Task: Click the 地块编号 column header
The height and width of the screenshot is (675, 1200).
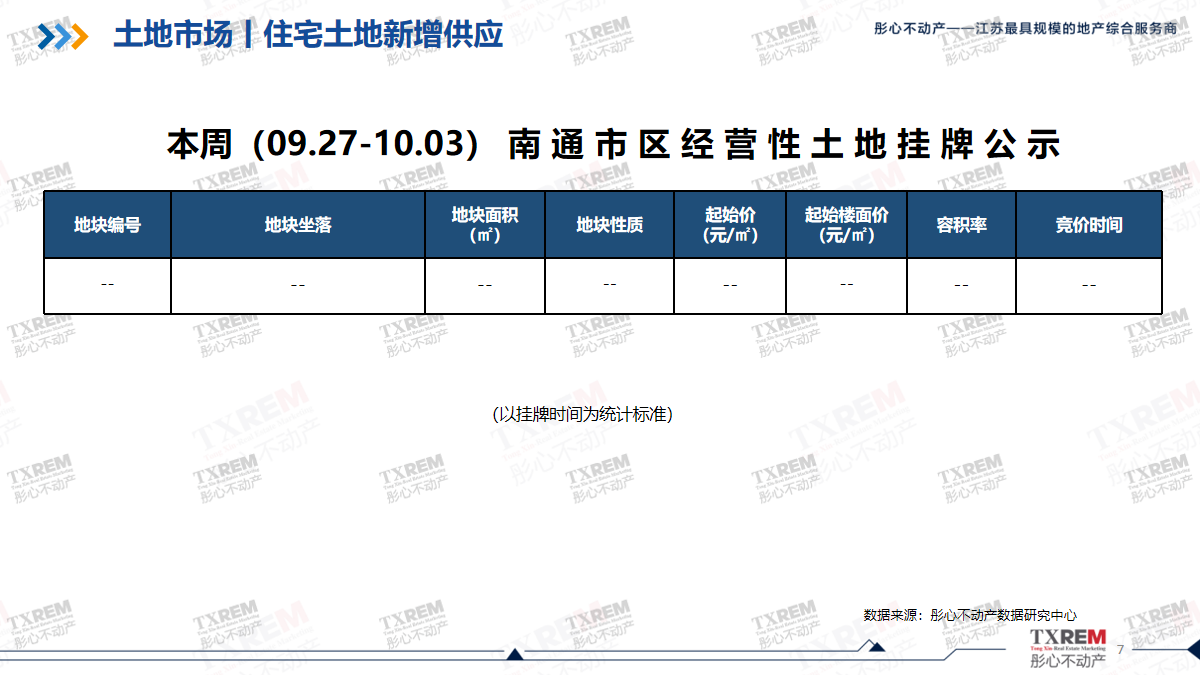Action: (108, 225)
